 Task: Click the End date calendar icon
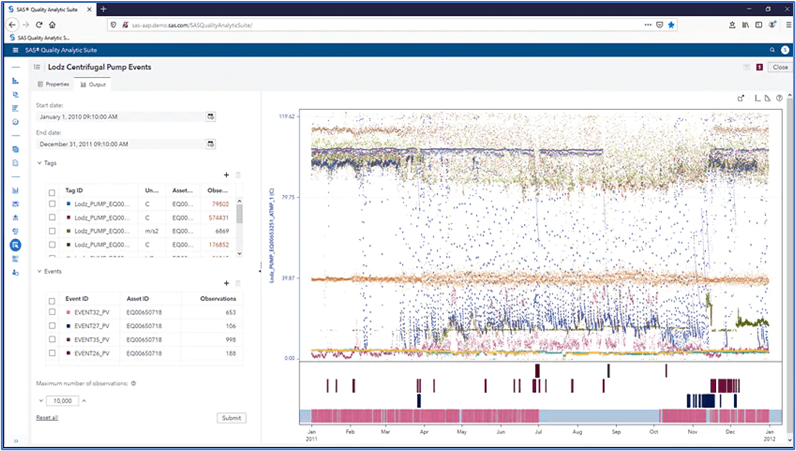(211, 144)
